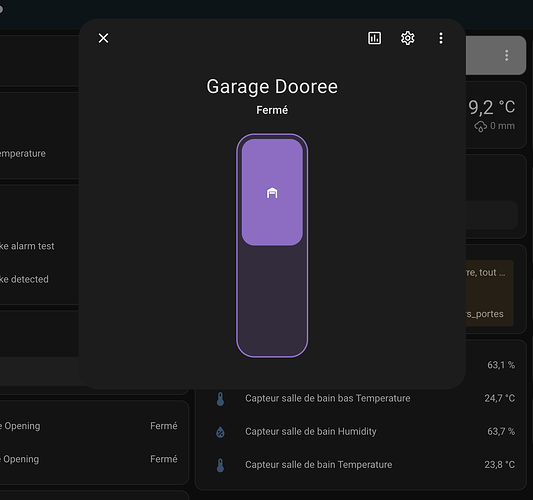Open the dialog's three-dot overflow menu
Image resolution: width=533 pixels, height=500 pixels.
pos(441,38)
